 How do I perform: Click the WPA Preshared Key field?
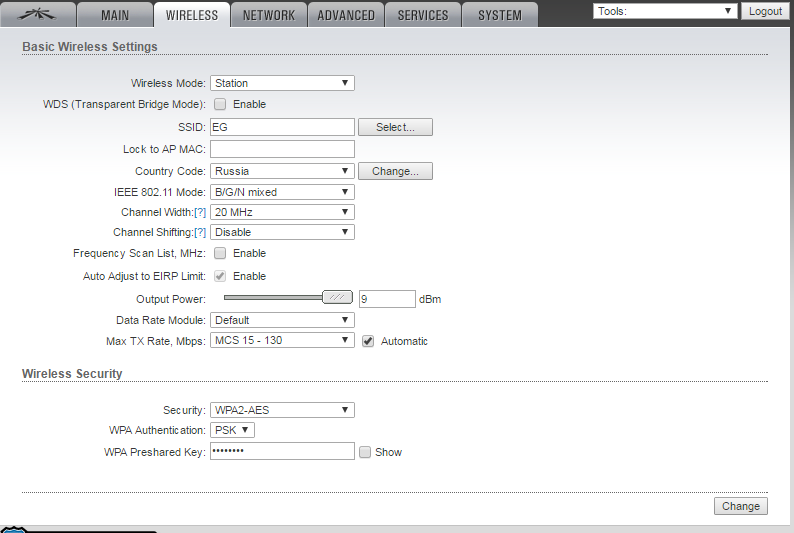(282, 451)
